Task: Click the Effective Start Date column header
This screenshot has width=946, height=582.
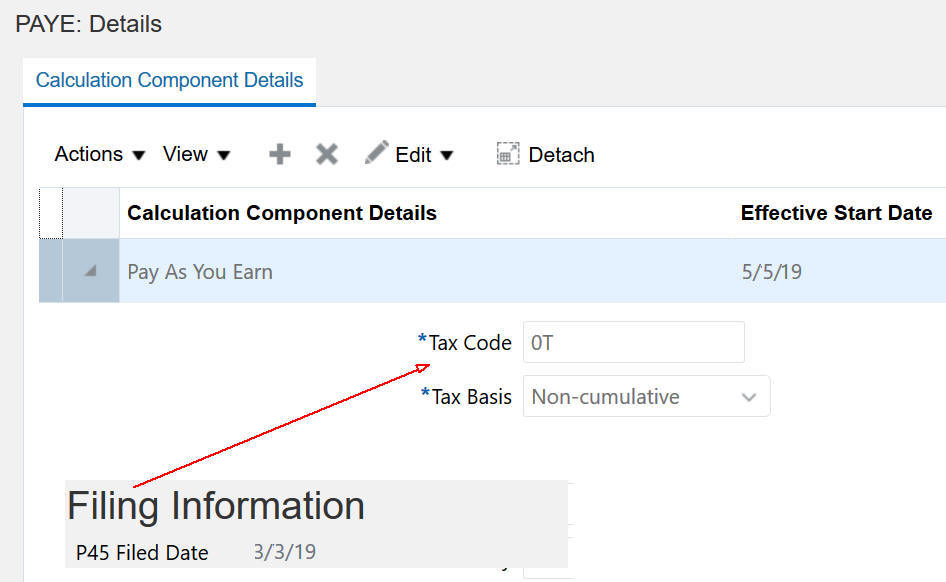Action: pyautogui.click(x=836, y=213)
